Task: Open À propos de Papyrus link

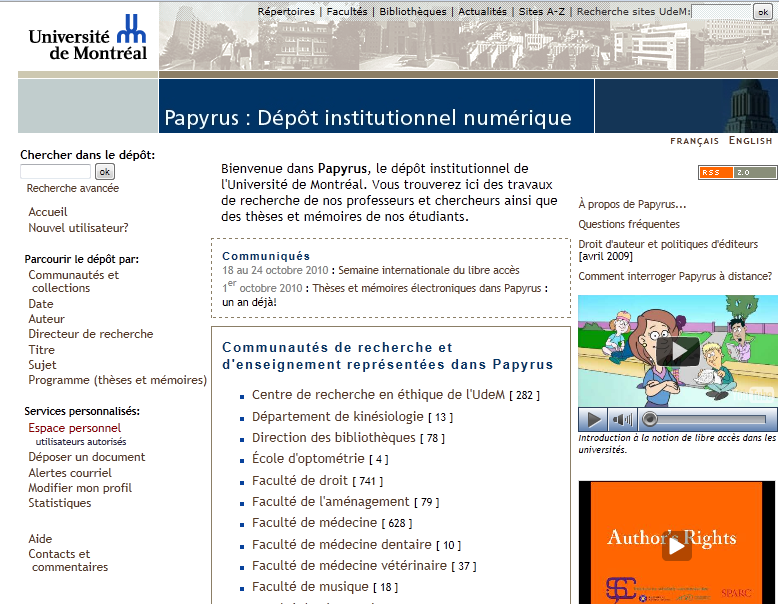Action: coord(632,204)
